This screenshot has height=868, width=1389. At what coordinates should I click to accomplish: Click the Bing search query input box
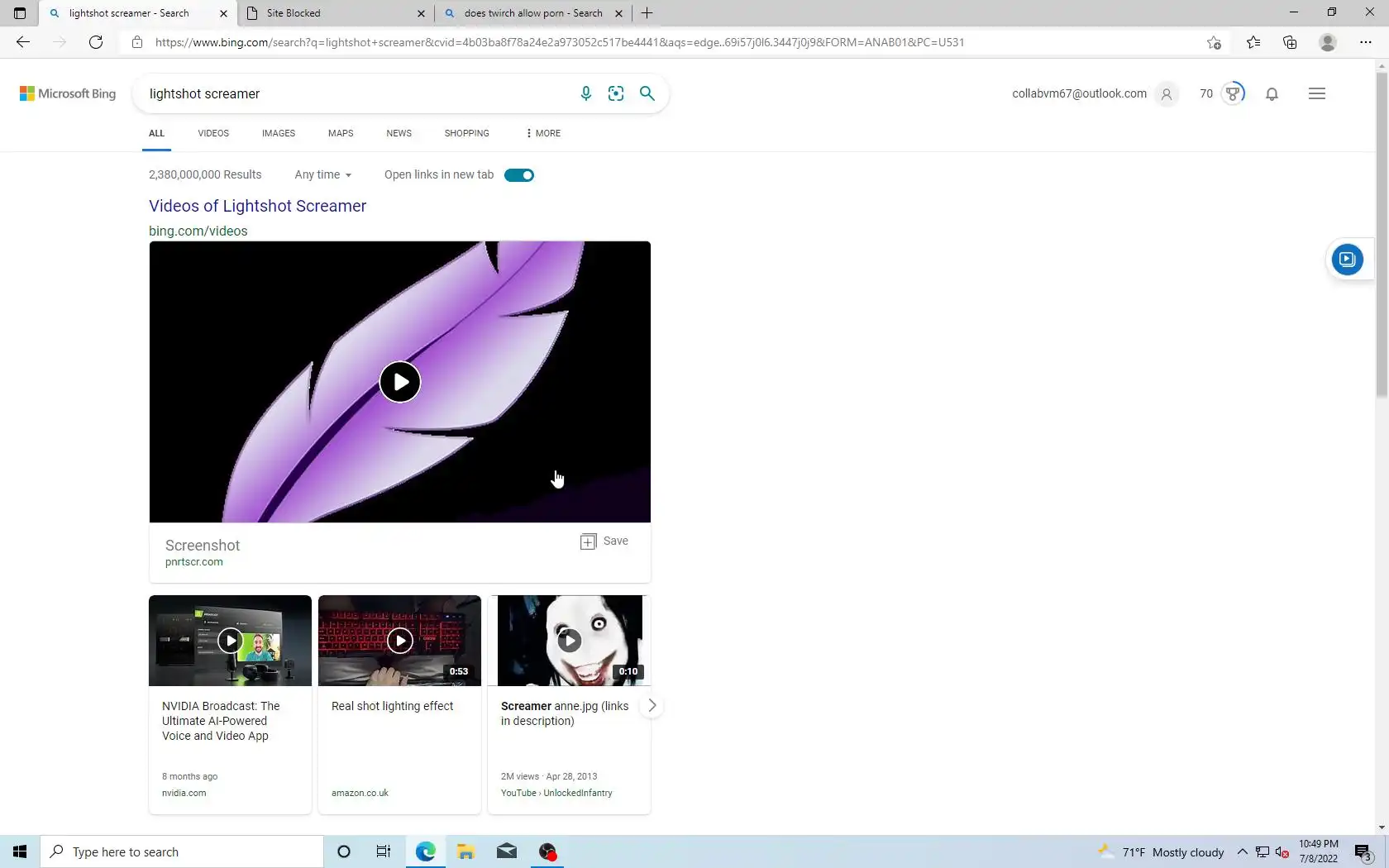(356, 93)
